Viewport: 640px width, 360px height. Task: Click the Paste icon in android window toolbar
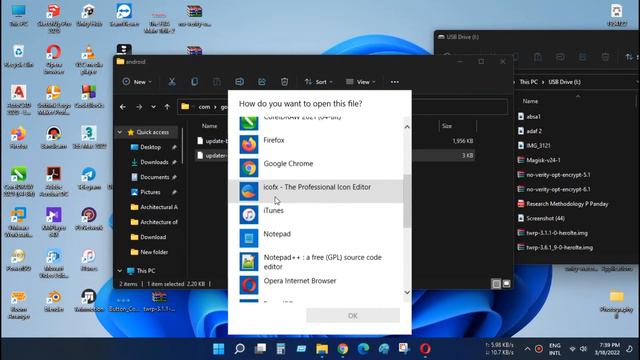point(217,82)
